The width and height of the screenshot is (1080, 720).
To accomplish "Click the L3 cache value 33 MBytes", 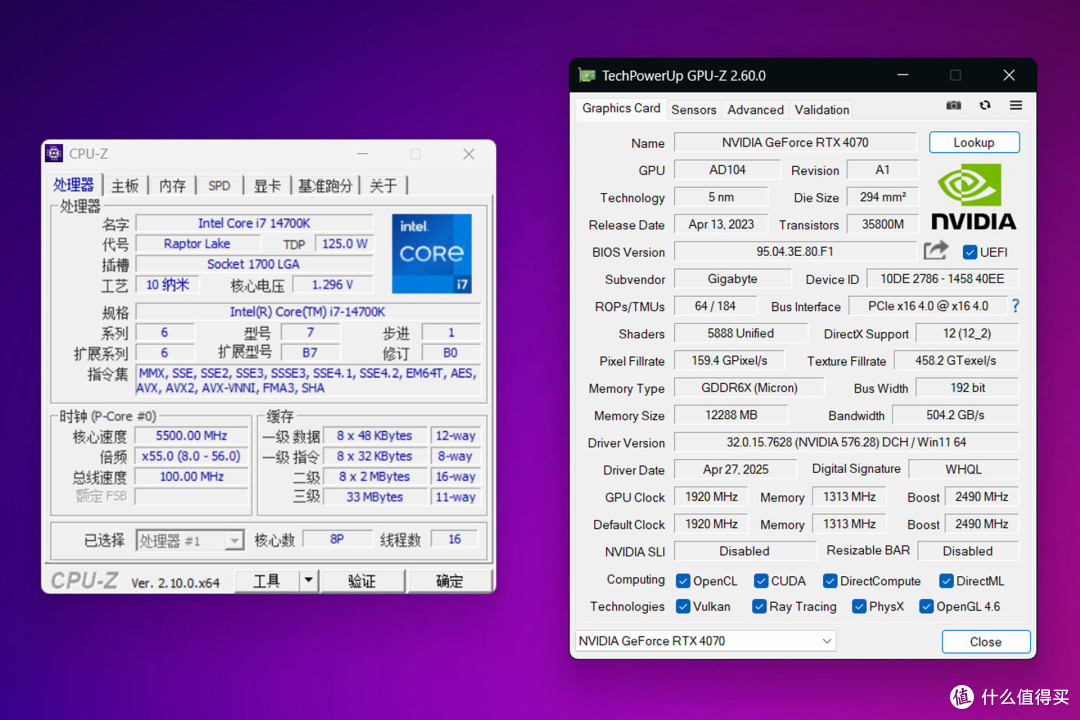I will tap(374, 497).
